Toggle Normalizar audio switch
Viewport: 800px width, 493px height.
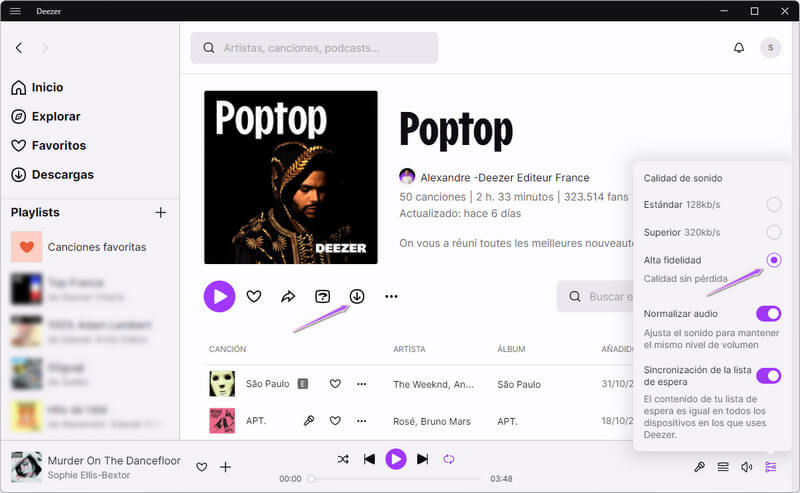[x=768, y=313]
